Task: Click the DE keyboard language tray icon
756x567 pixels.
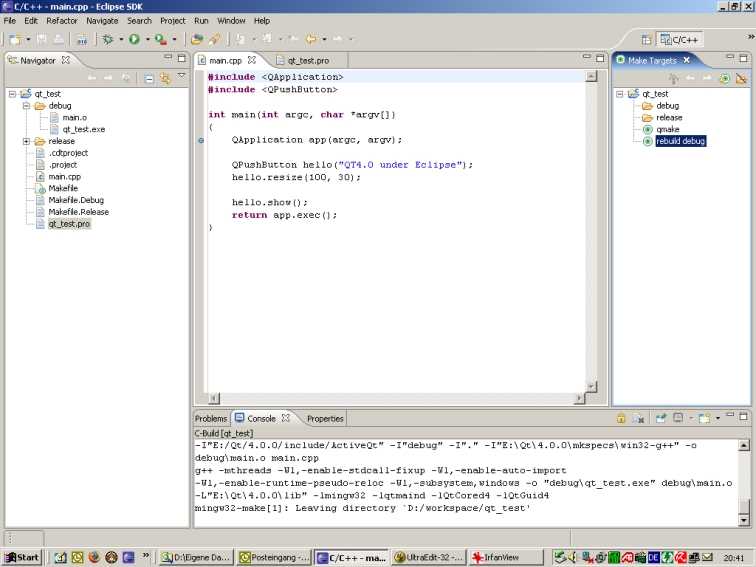Action: pyautogui.click(x=653, y=557)
